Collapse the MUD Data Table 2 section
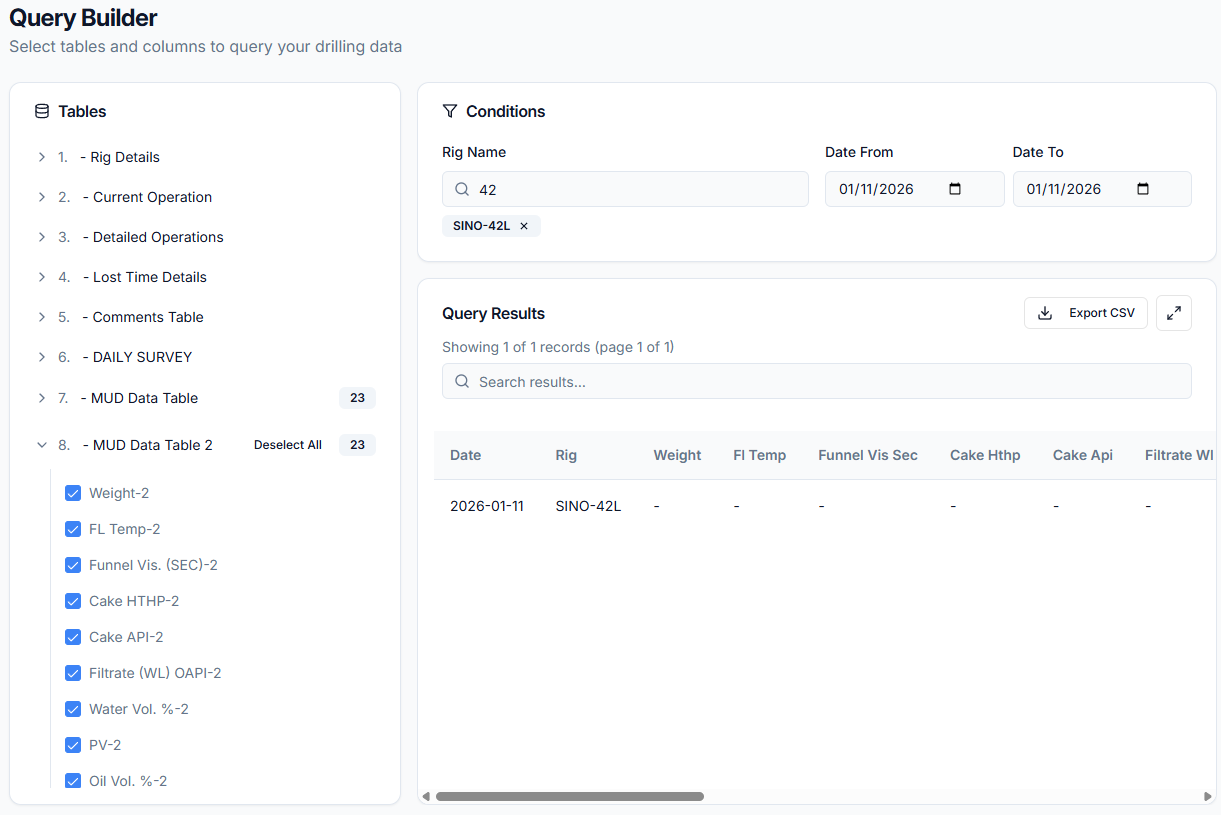The height and width of the screenshot is (815, 1221). tap(42, 445)
